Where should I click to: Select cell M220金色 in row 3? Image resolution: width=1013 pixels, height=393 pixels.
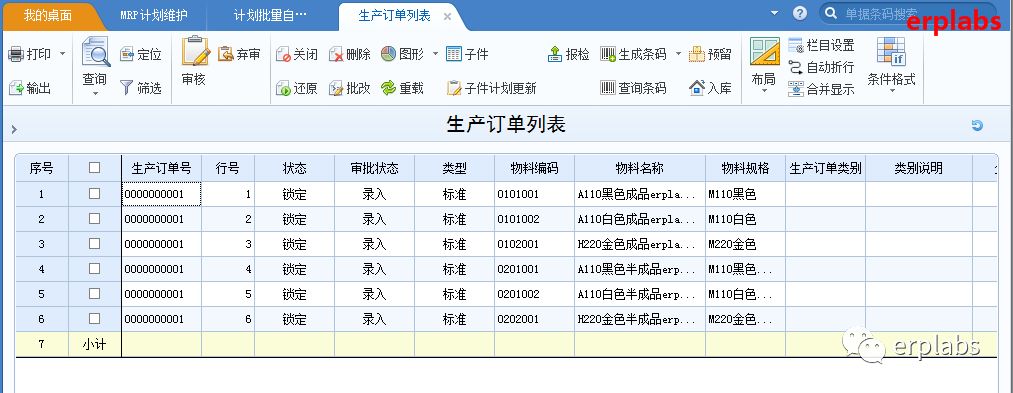point(746,244)
